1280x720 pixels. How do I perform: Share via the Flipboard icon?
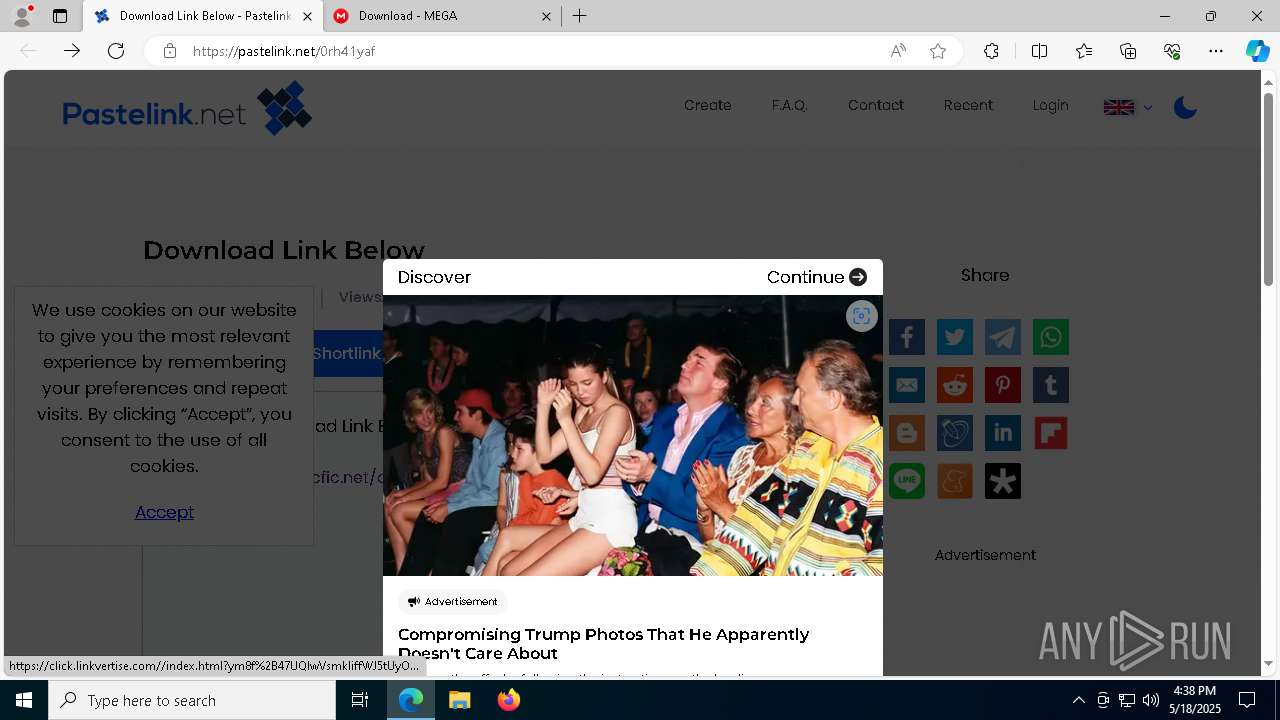point(1051,433)
